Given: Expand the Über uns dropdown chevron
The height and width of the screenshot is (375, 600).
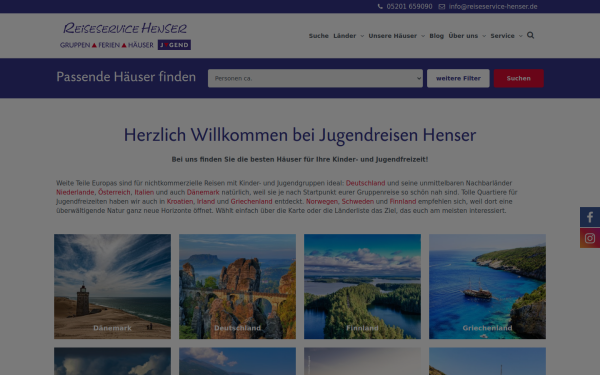Looking at the screenshot, I should pyautogui.click(x=484, y=36).
